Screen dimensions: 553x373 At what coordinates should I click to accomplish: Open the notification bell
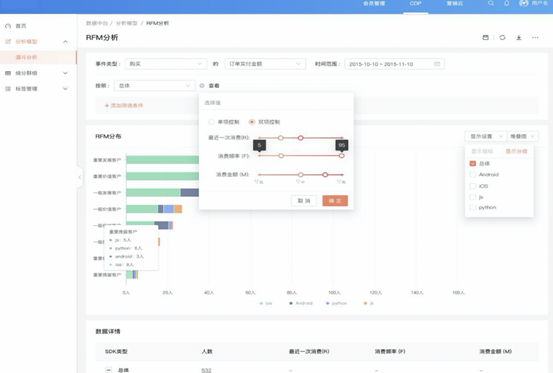pyautogui.click(x=506, y=3)
